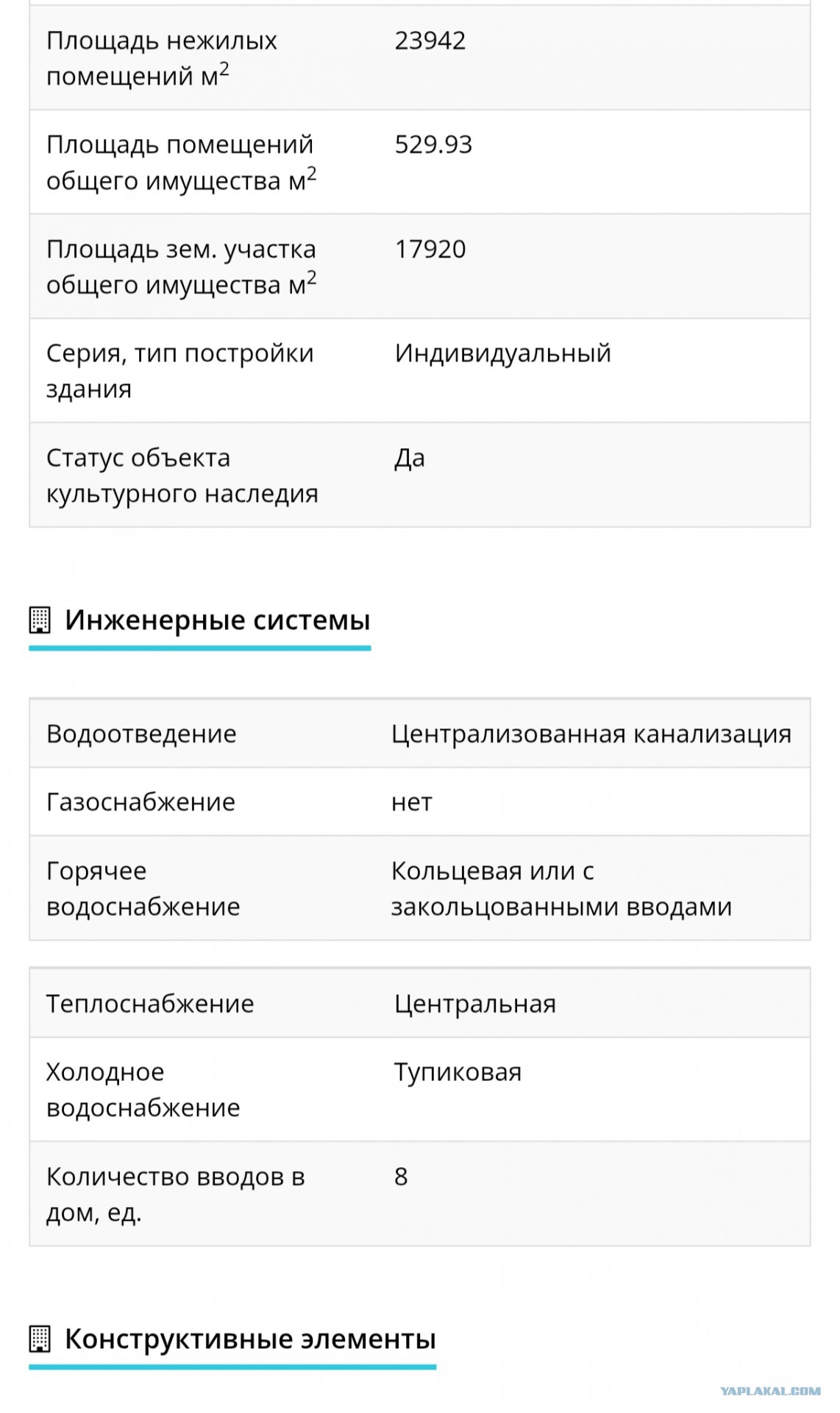Click the YAPLAKAL.COM watermark link

pos(770,1391)
